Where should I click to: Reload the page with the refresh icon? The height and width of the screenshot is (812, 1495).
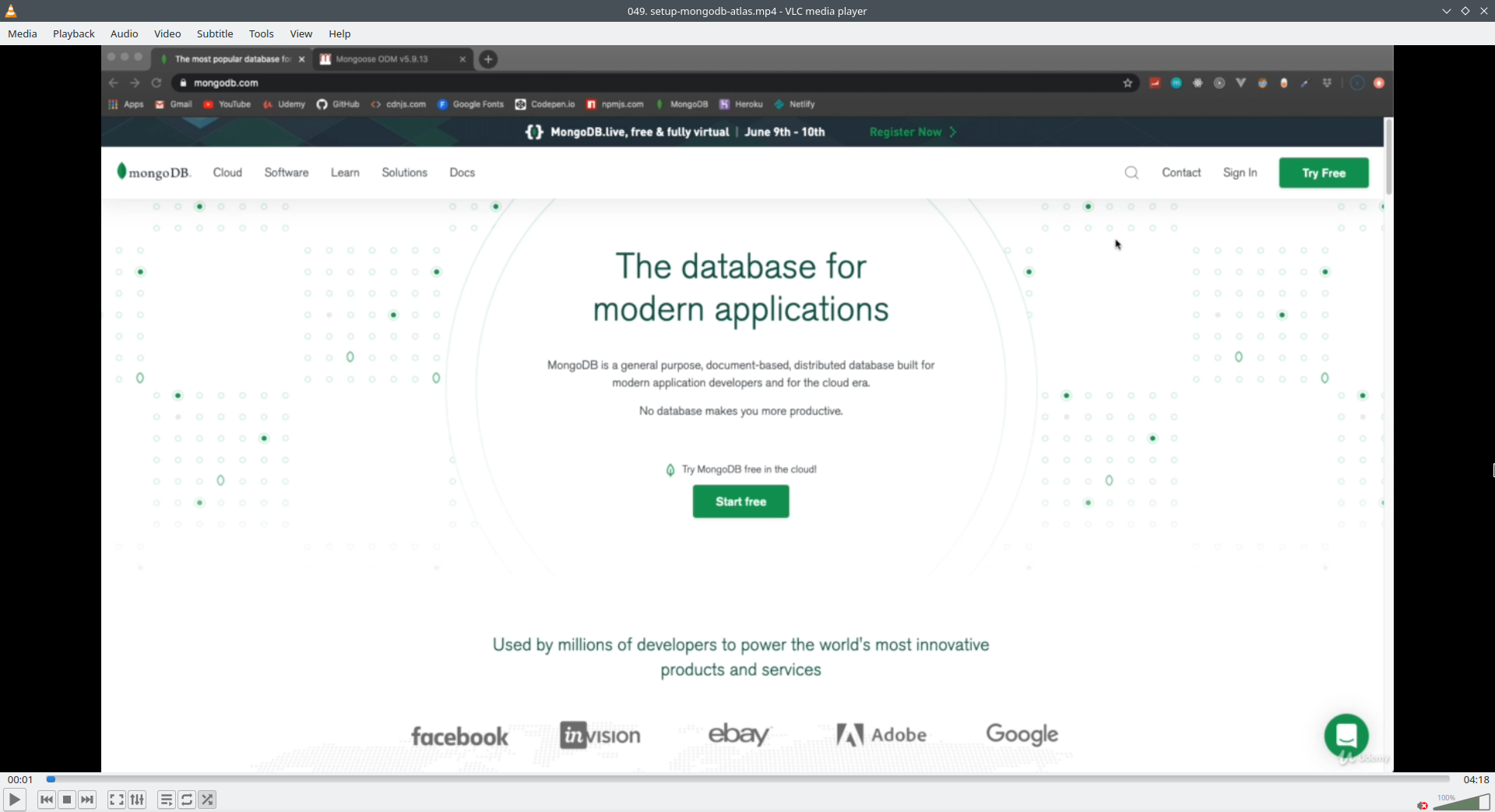point(157,83)
